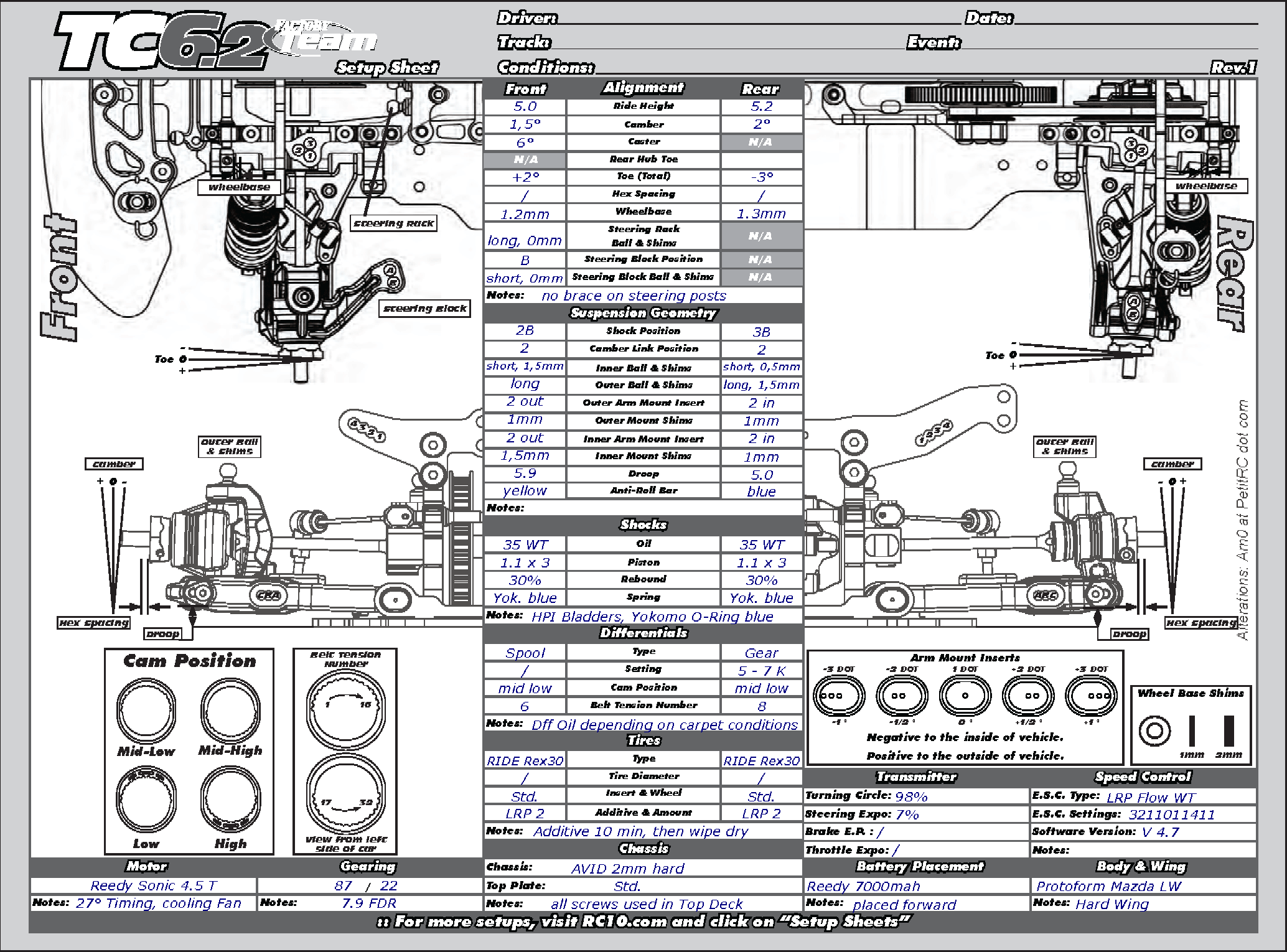
Task: Select the High cam position circle
Action: point(230,799)
